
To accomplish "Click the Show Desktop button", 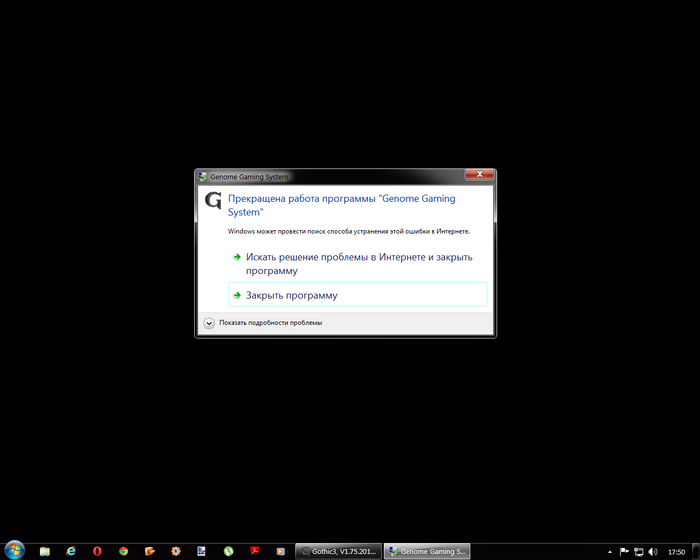I will [x=696, y=551].
